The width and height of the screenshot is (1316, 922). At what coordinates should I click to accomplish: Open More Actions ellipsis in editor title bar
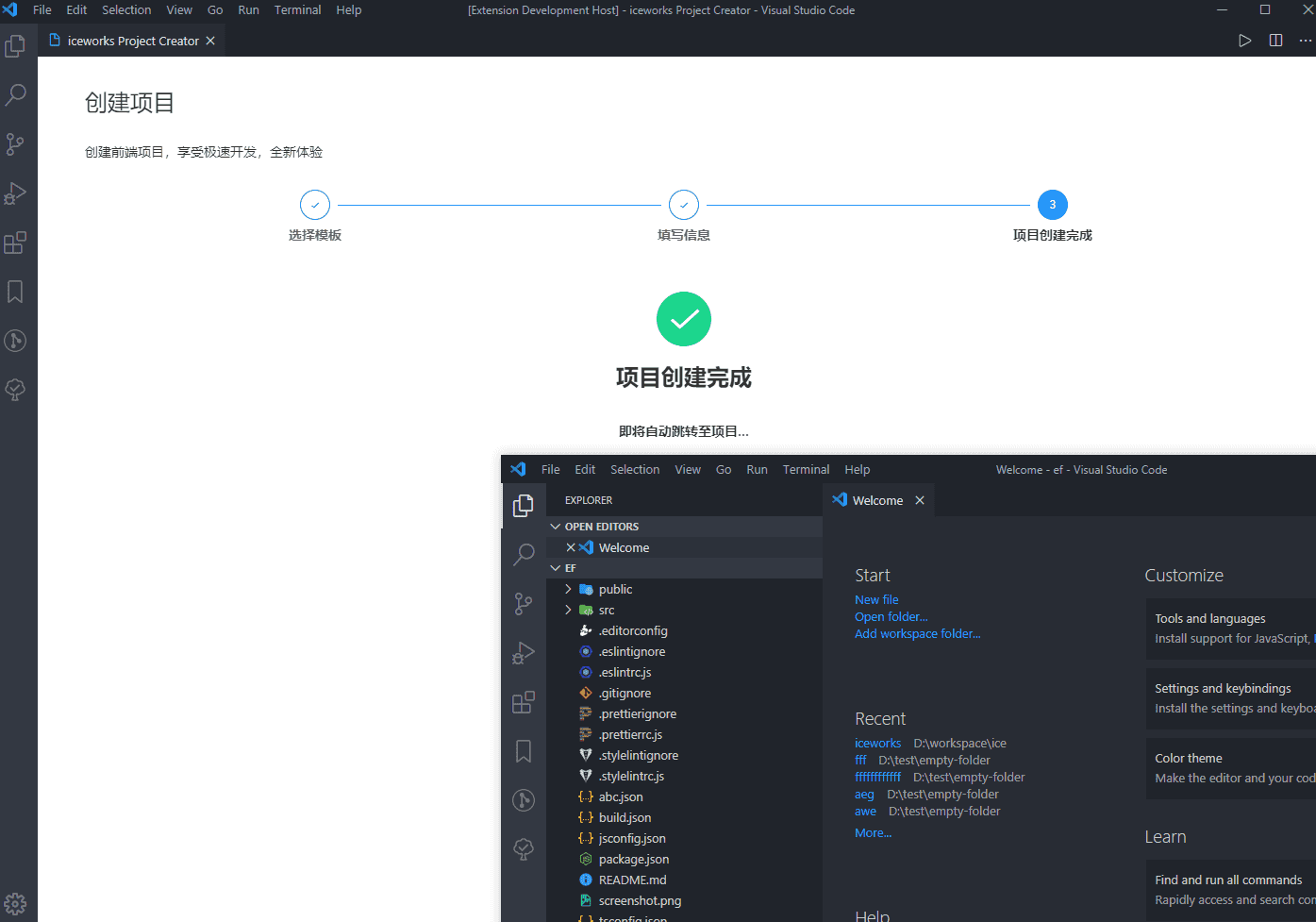1306,41
